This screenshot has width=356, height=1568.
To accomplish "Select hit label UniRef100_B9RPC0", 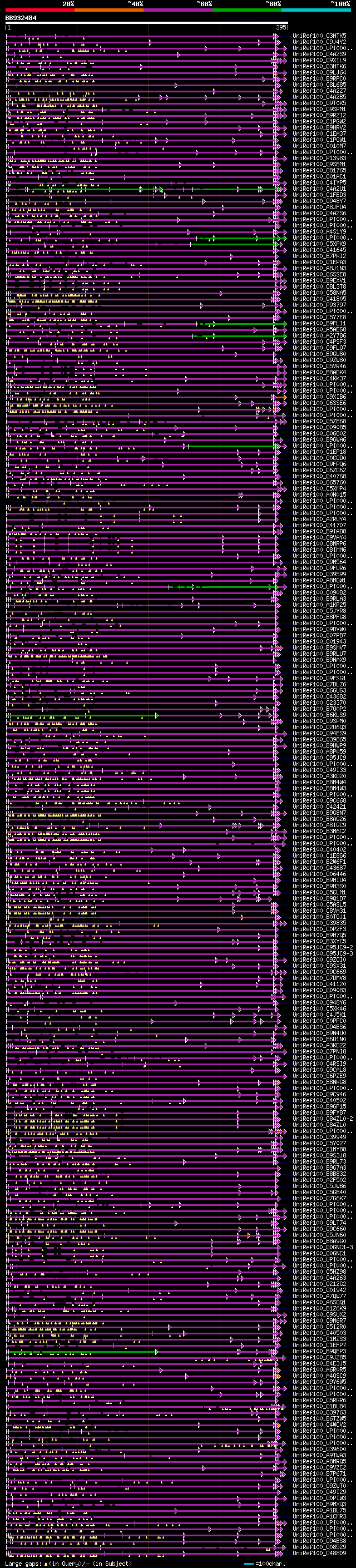I will point(319,78).
